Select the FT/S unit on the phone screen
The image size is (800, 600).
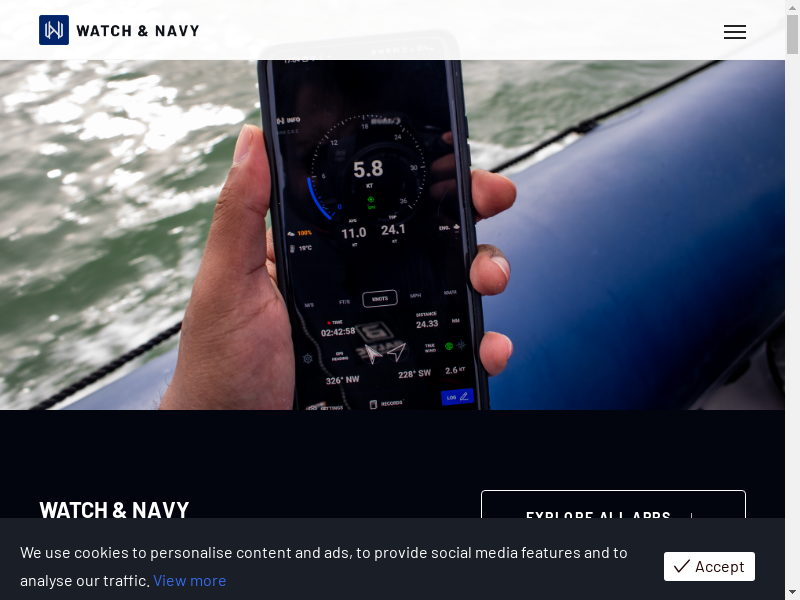(x=344, y=302)
